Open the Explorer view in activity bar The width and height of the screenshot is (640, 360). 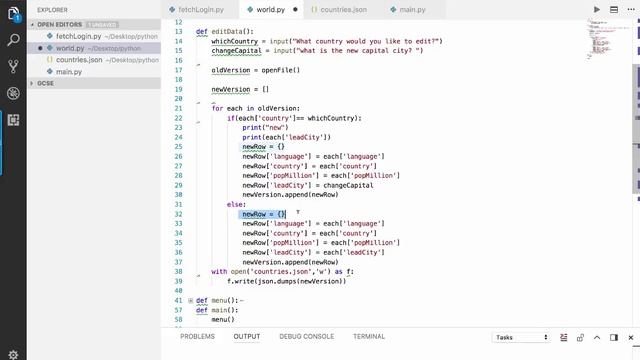point(13,14)
